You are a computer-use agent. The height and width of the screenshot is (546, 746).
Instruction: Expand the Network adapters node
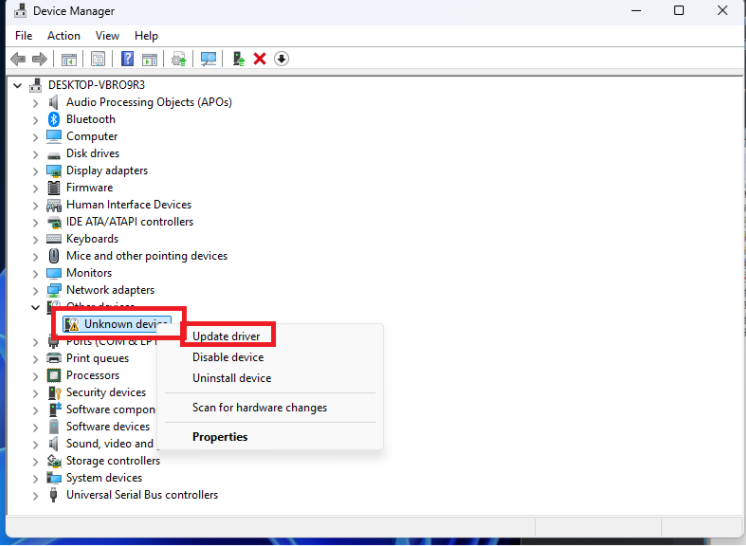tap(37, 290)
